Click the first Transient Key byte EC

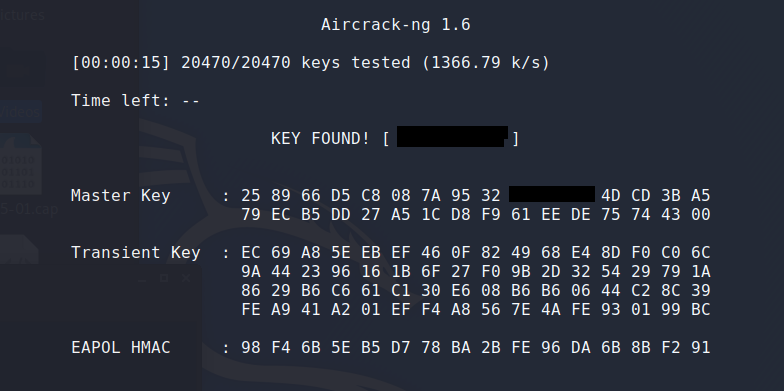[x=251, y=252]
